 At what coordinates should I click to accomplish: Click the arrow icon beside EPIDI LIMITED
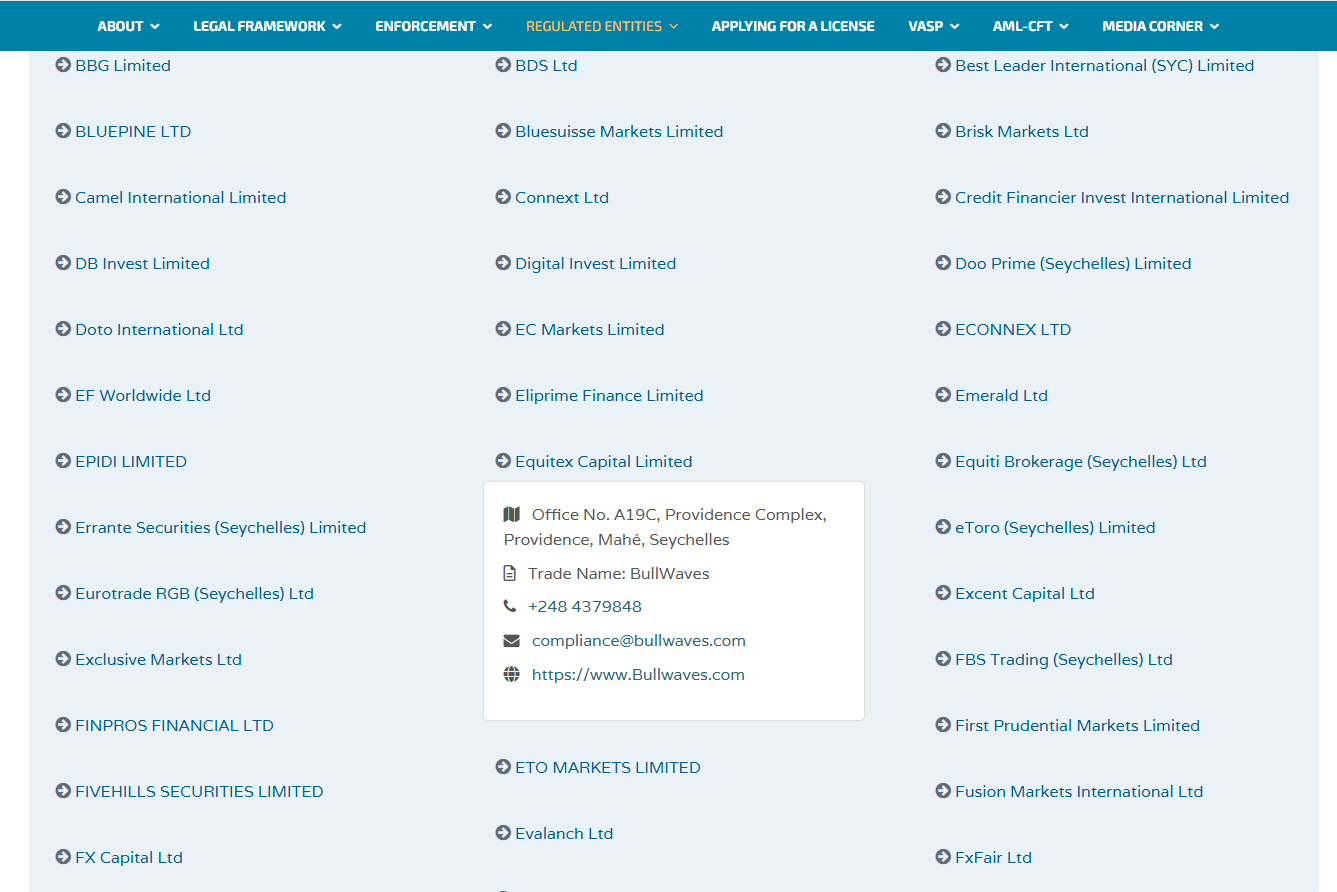tap(63, 461)
